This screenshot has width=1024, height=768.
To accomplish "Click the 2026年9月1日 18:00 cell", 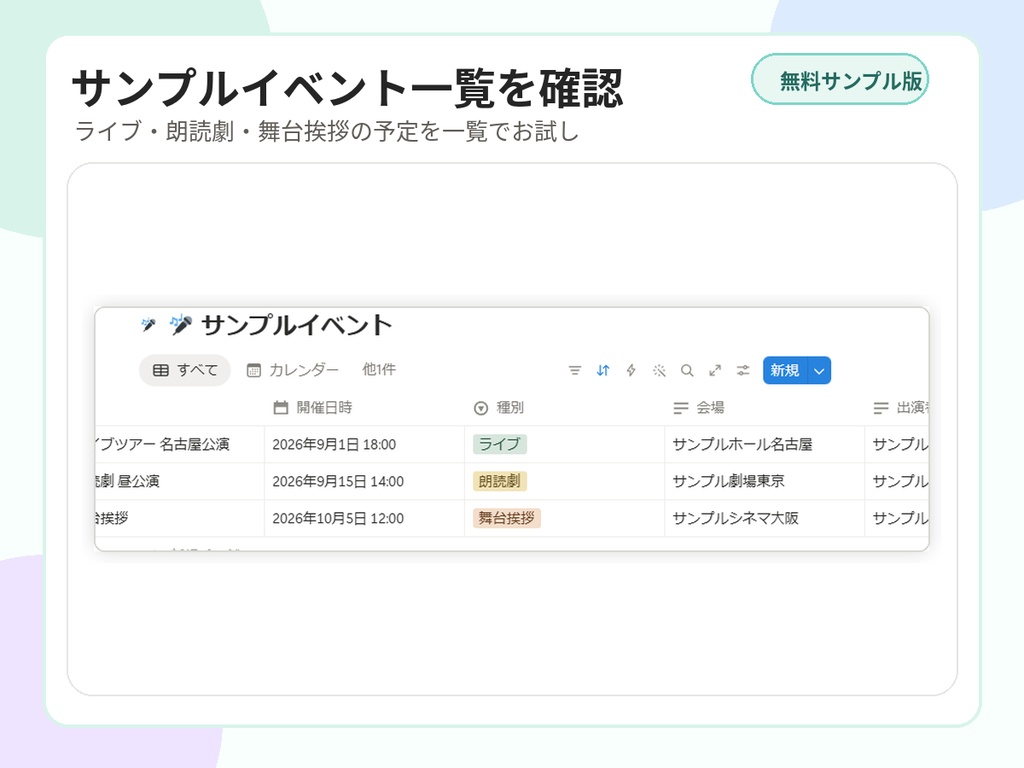I will (x=364, y=444).
